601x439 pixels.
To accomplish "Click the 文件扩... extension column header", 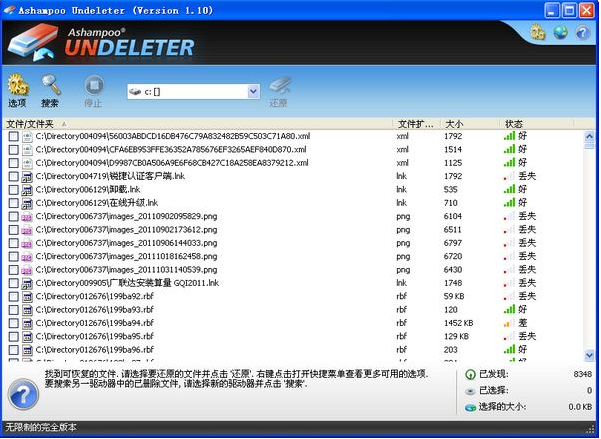I will pos(416,124).
